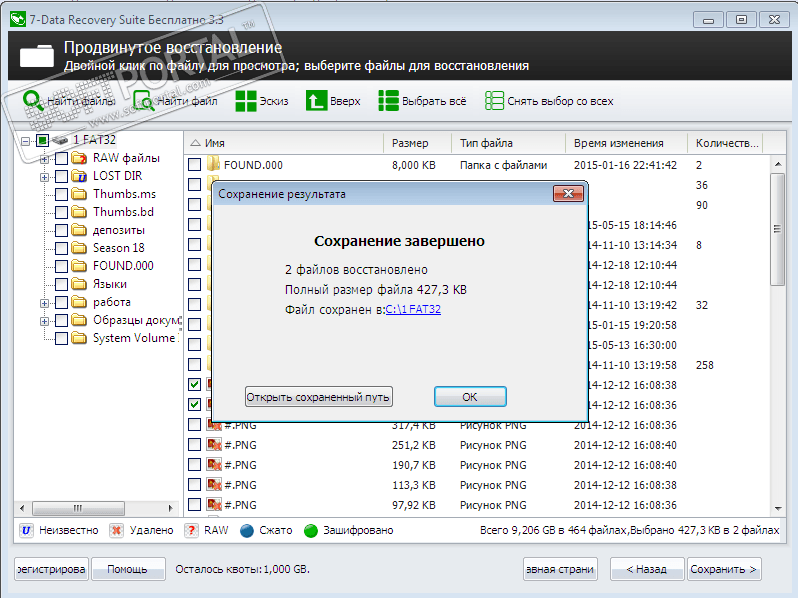Screen dimensions: 798x598
Task: Click the System Volume folder icon
Action: (79, 338)
